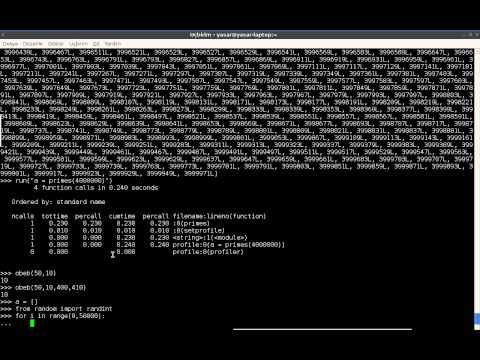This screenshot has width=480, height=360.
Task: Click the profile:0(a = primes(4000000)) row
Action: [157, 244]
